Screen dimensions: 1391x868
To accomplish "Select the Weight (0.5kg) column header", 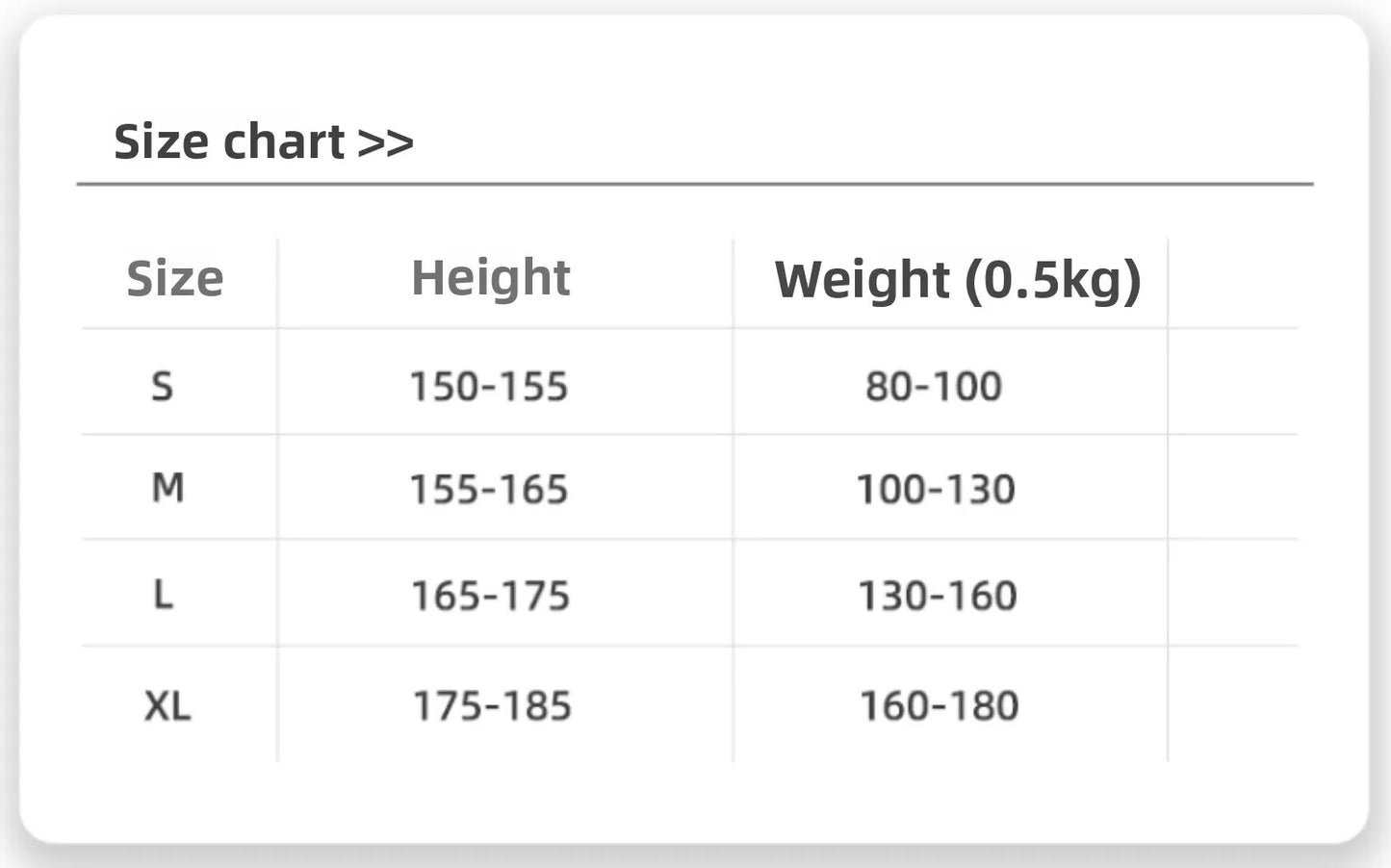I will 958,280.
